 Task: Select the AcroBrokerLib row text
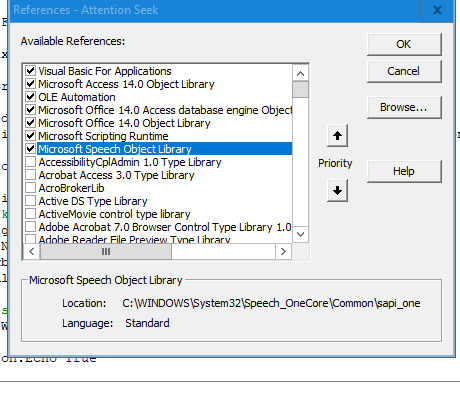click(x=71, y=188)
